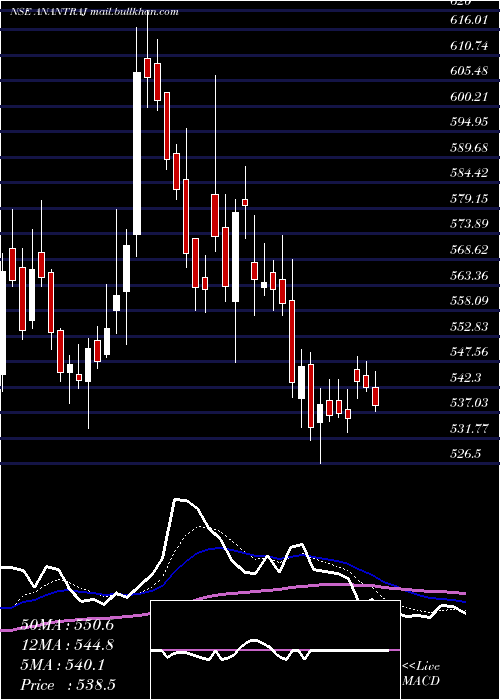Image resolution: width=500 pixels, height=700 pixels.
Task: Click the last red candlestick on the right
Action: [375, 396]
